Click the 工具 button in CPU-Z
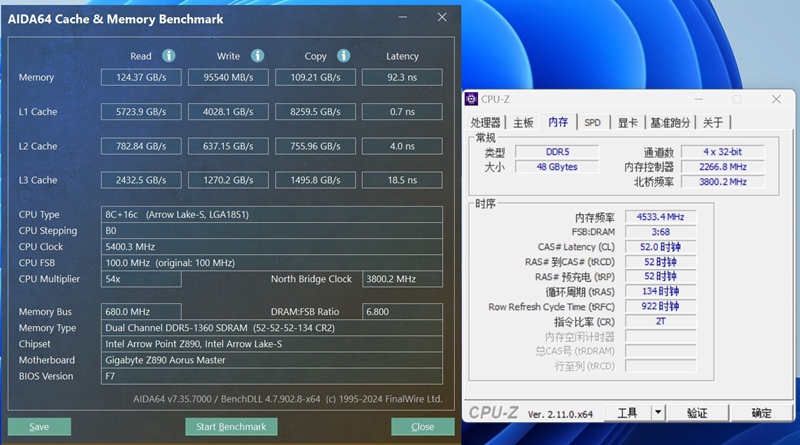The height and width of the screenshot is (445, 800). click(x=627, y=412)
